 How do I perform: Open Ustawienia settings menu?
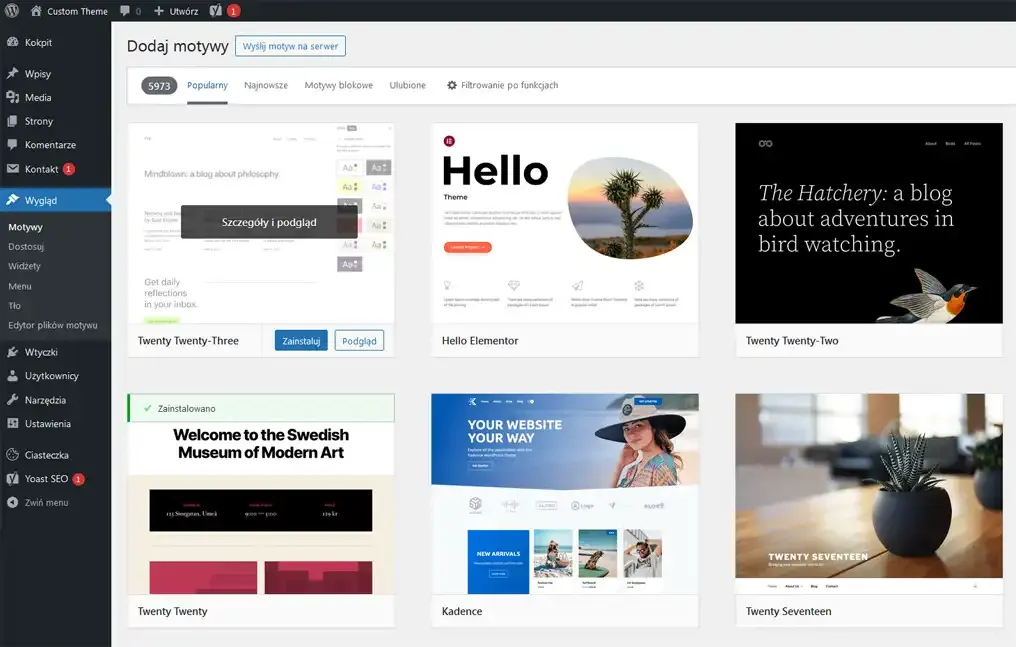(48, 424)
